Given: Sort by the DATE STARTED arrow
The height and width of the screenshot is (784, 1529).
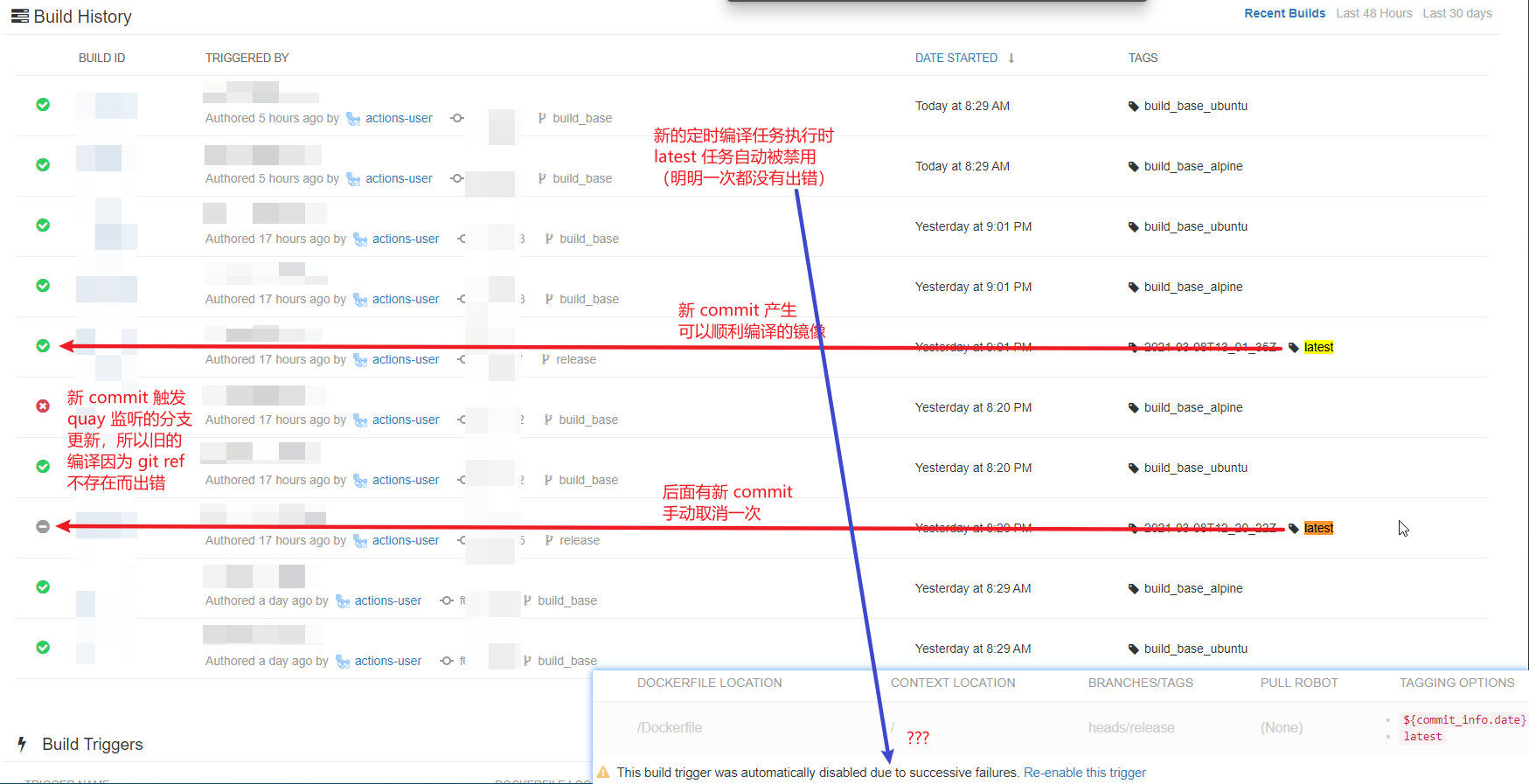Looking at the screenshot, I should point(1011,58).
